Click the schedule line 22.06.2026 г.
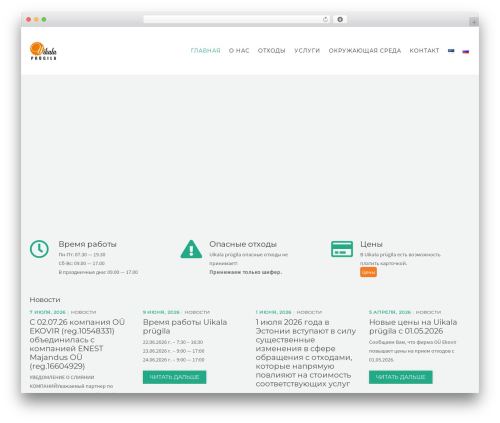The width and height of the screenshot is (500, 423). click(x=173, y=342)
